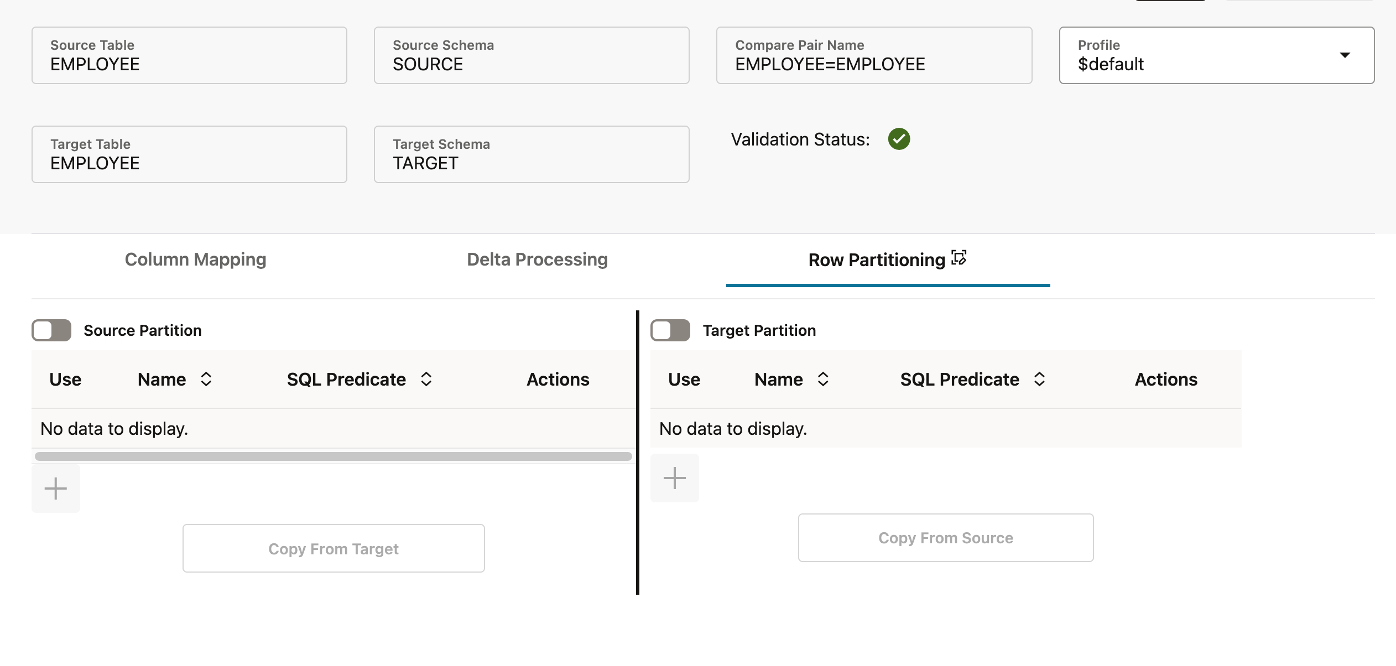
Task: Switch to the Delta Processing tab
Action: click(x=537, y=260)
